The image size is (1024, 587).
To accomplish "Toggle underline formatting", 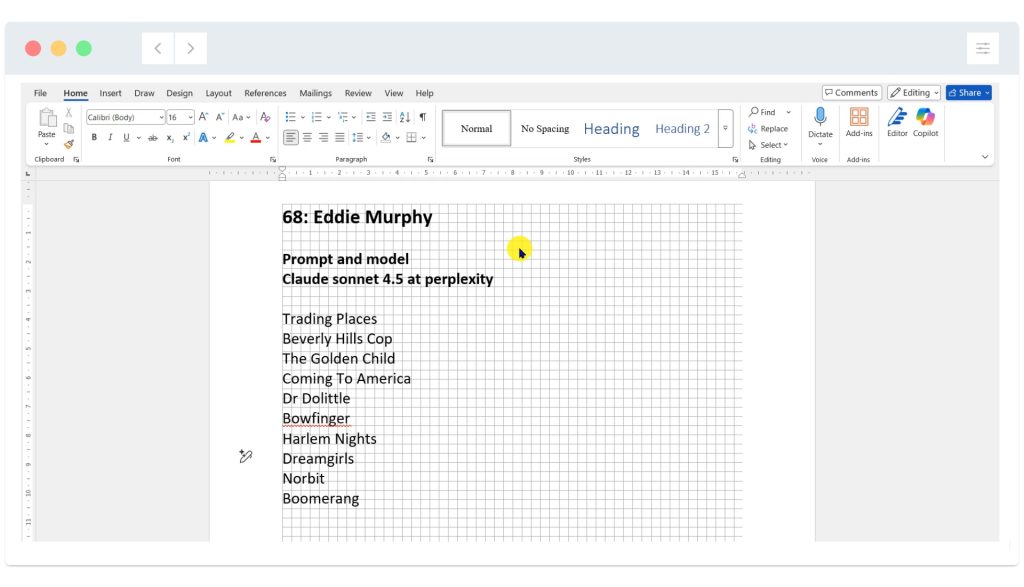I will [x=126, y=138].
